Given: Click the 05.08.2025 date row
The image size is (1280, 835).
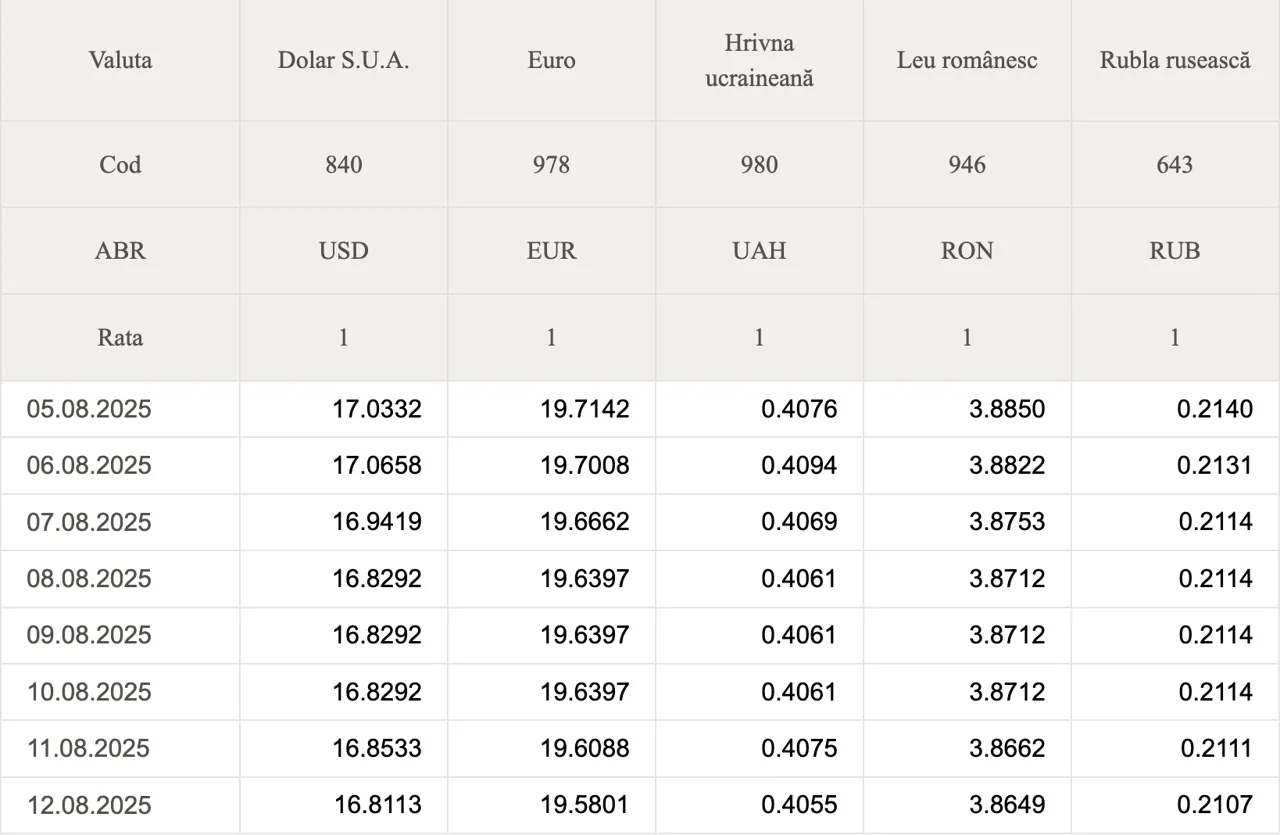Looking at the screenshot, I should tap(640, 409).
